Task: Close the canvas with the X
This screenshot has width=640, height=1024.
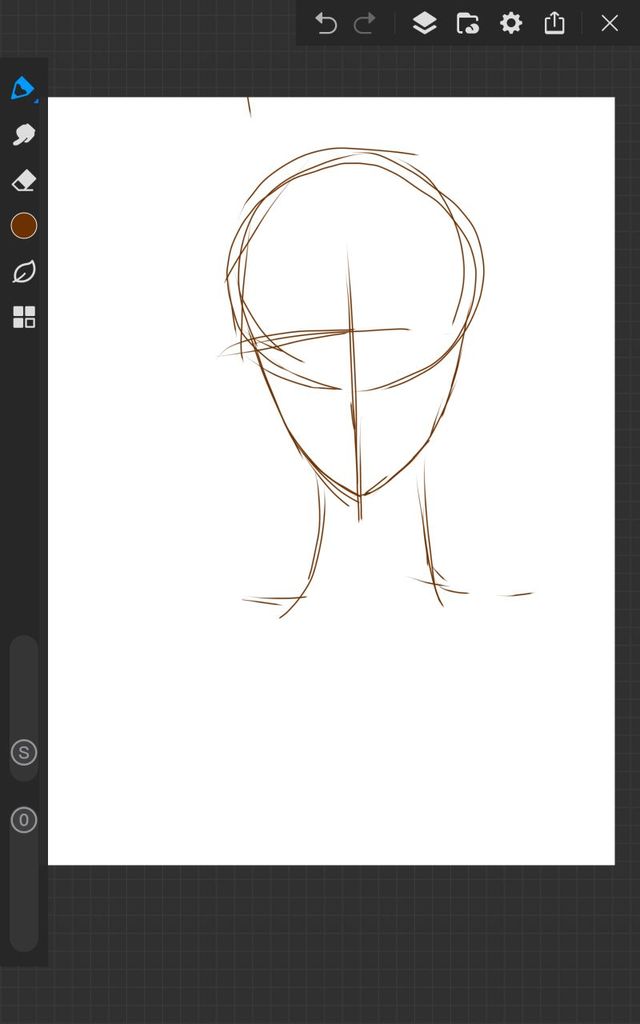Action: point(609,23)
